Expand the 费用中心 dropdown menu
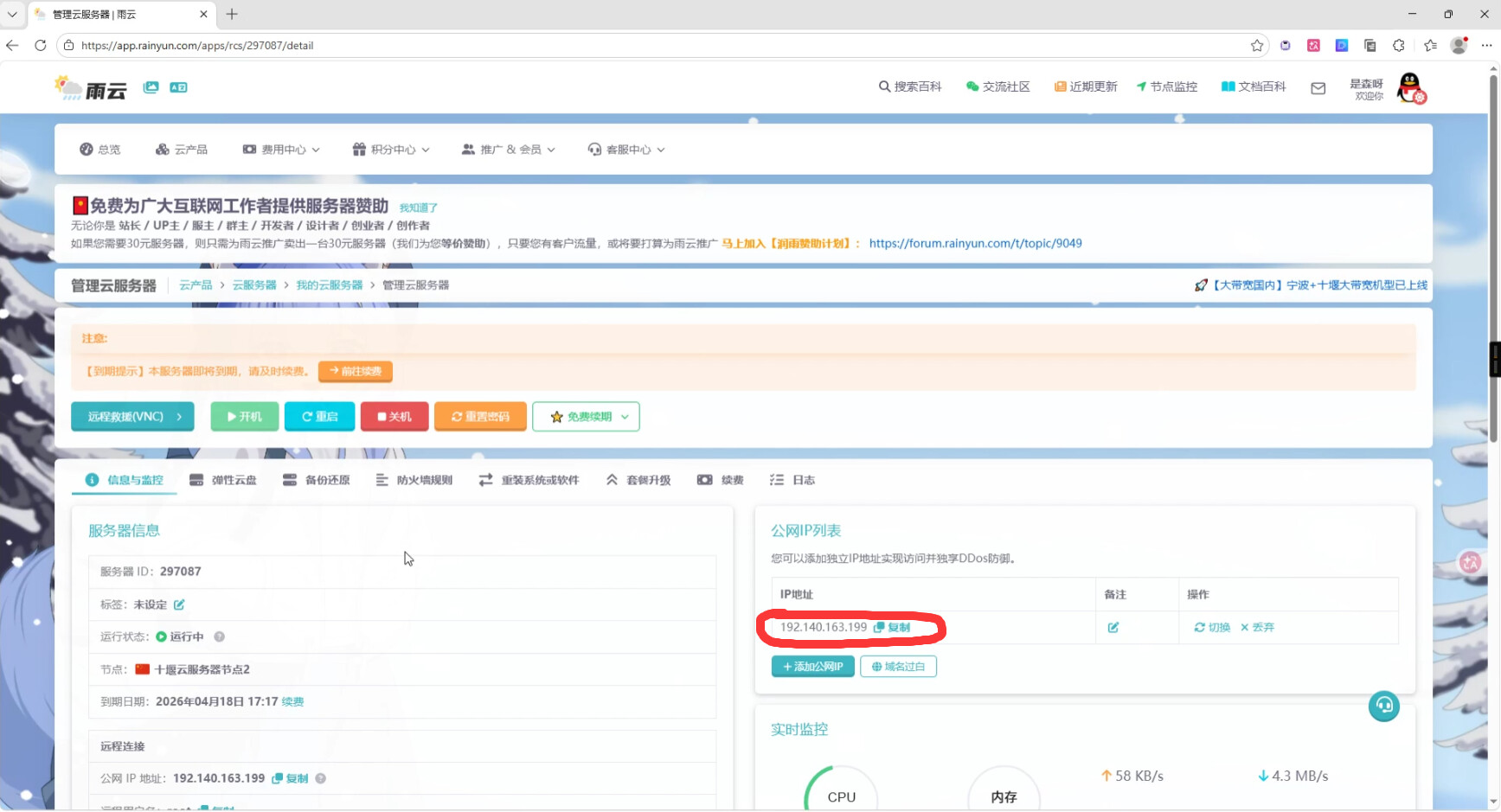Viewport: 1501px width, 812px height. point(281,150)
